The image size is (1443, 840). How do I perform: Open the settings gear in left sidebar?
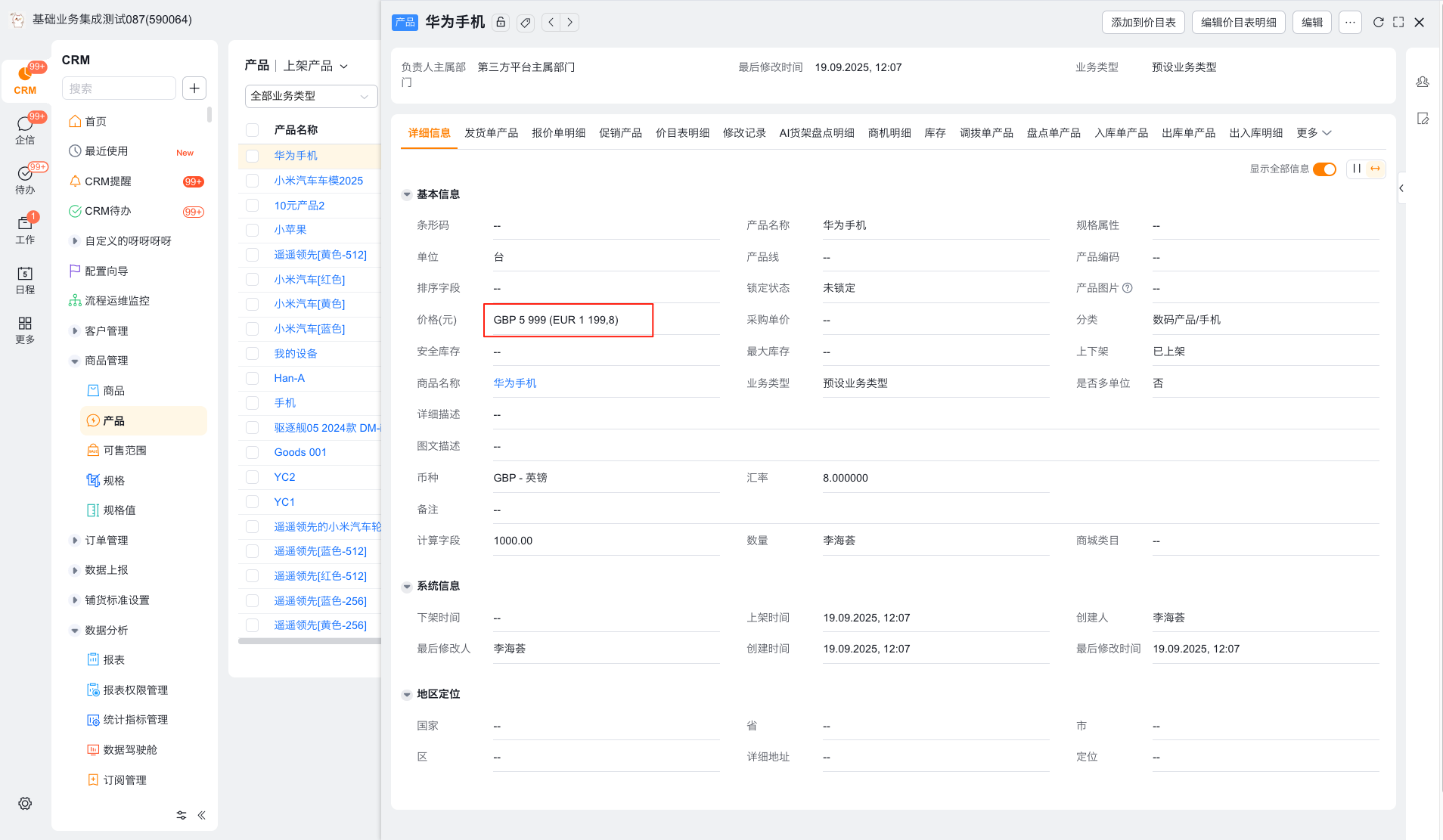tap(25, 803)
